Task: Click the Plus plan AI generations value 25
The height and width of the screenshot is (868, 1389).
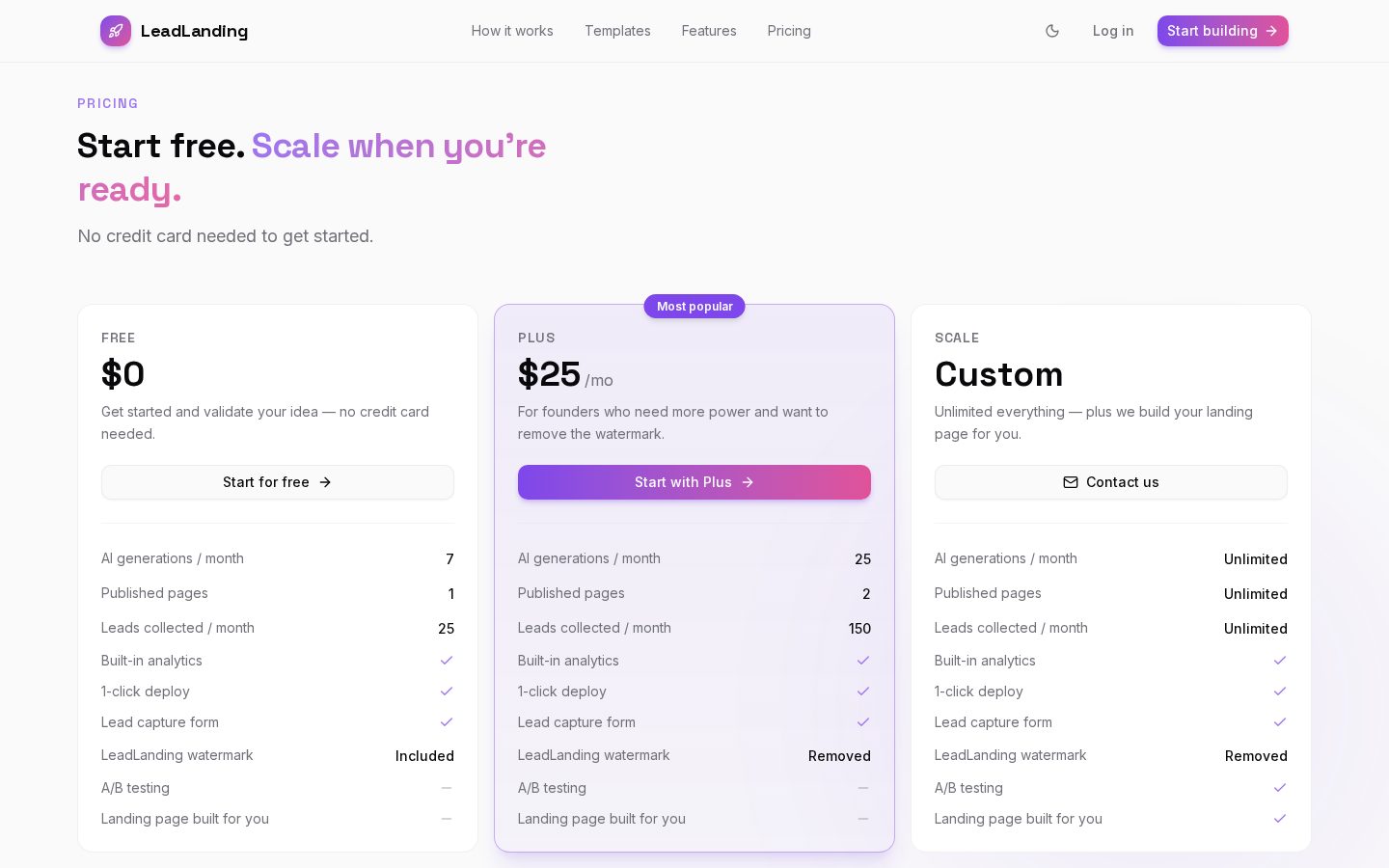Action: pyautogui.click(x=862, y=559)
